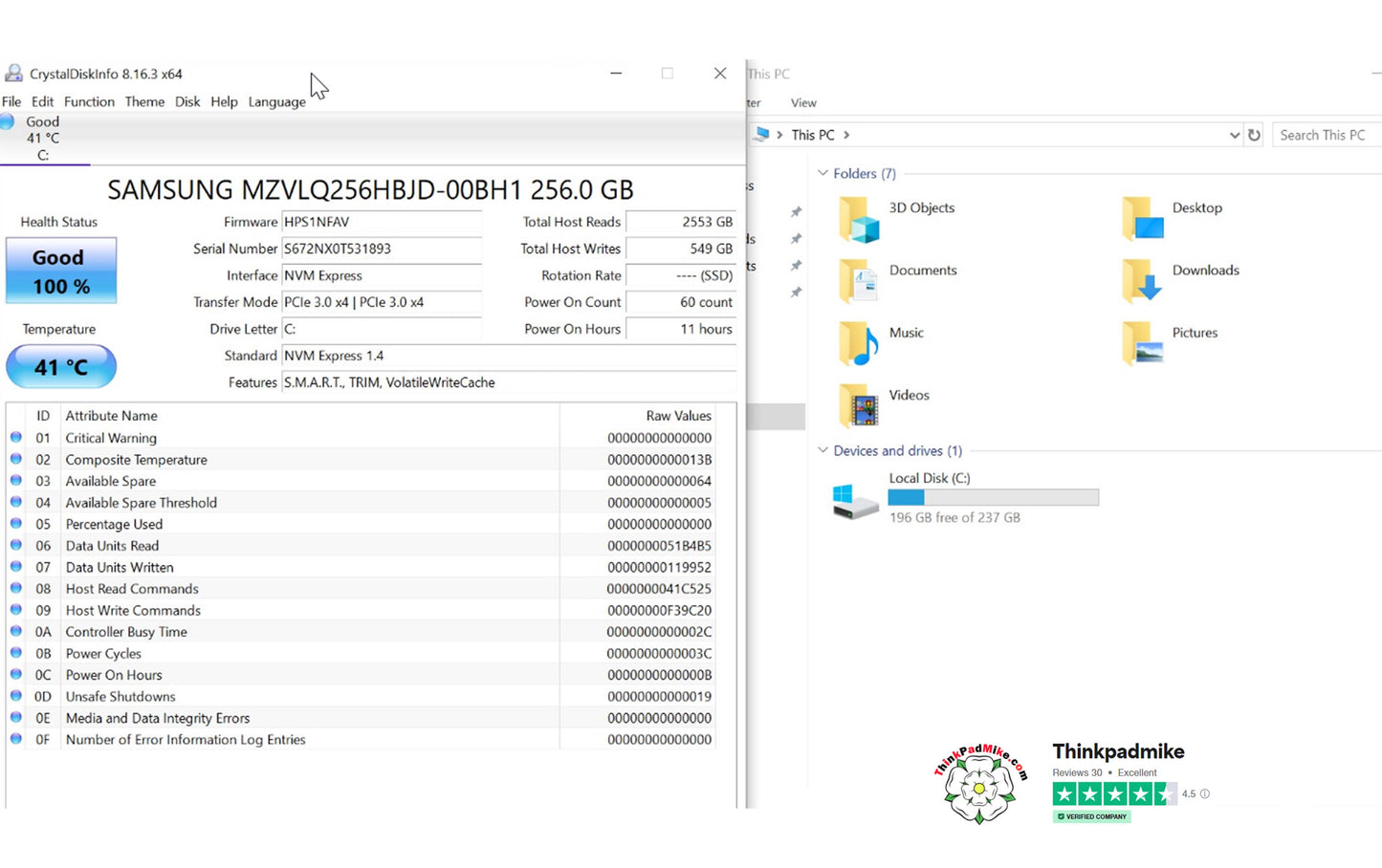Image resolution: width=1382 pixels, height=868 pixels.
Task: Click the Serial Number field
Action: click(382, 249)
